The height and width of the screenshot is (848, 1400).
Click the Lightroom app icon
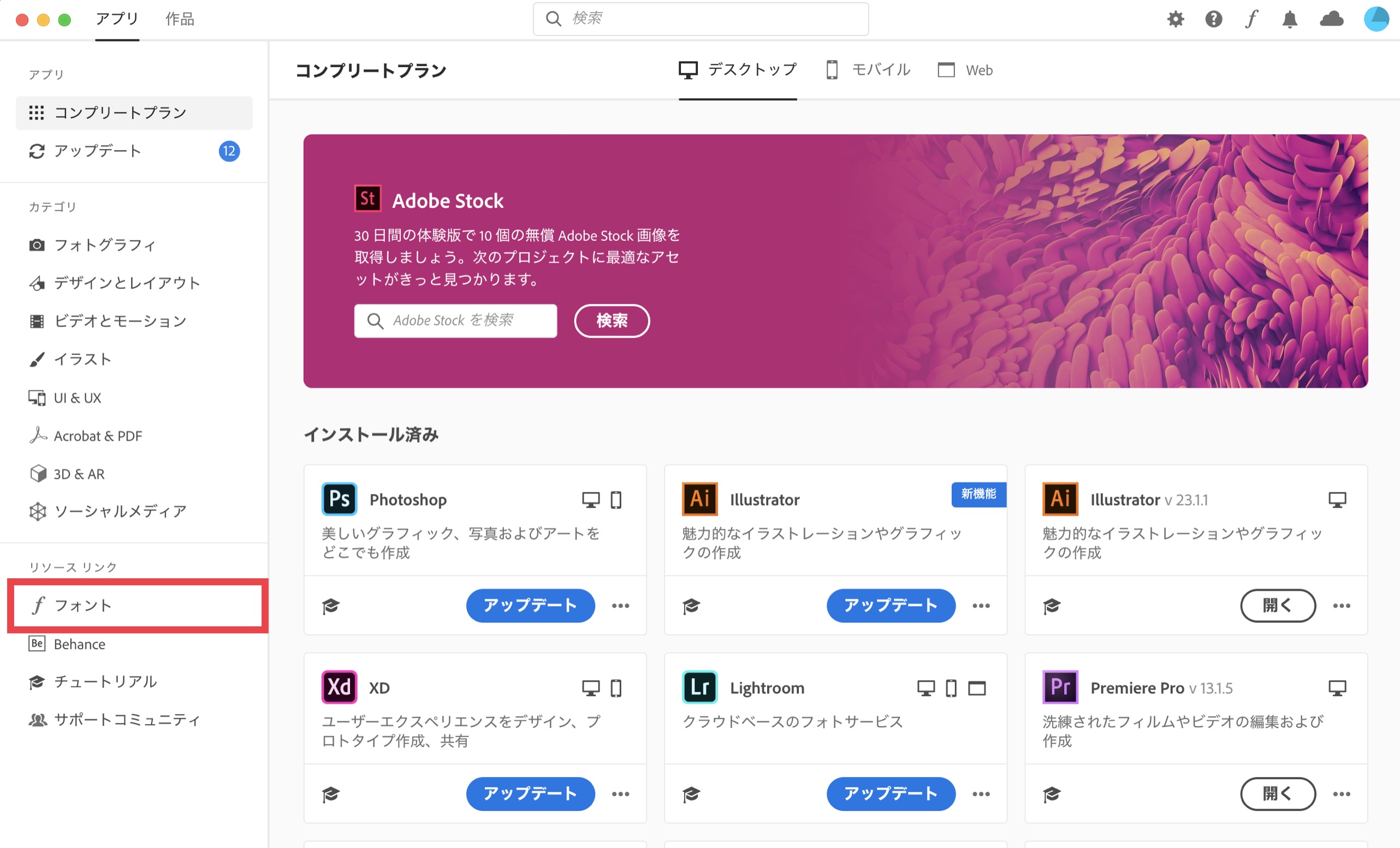pos(699,687)
